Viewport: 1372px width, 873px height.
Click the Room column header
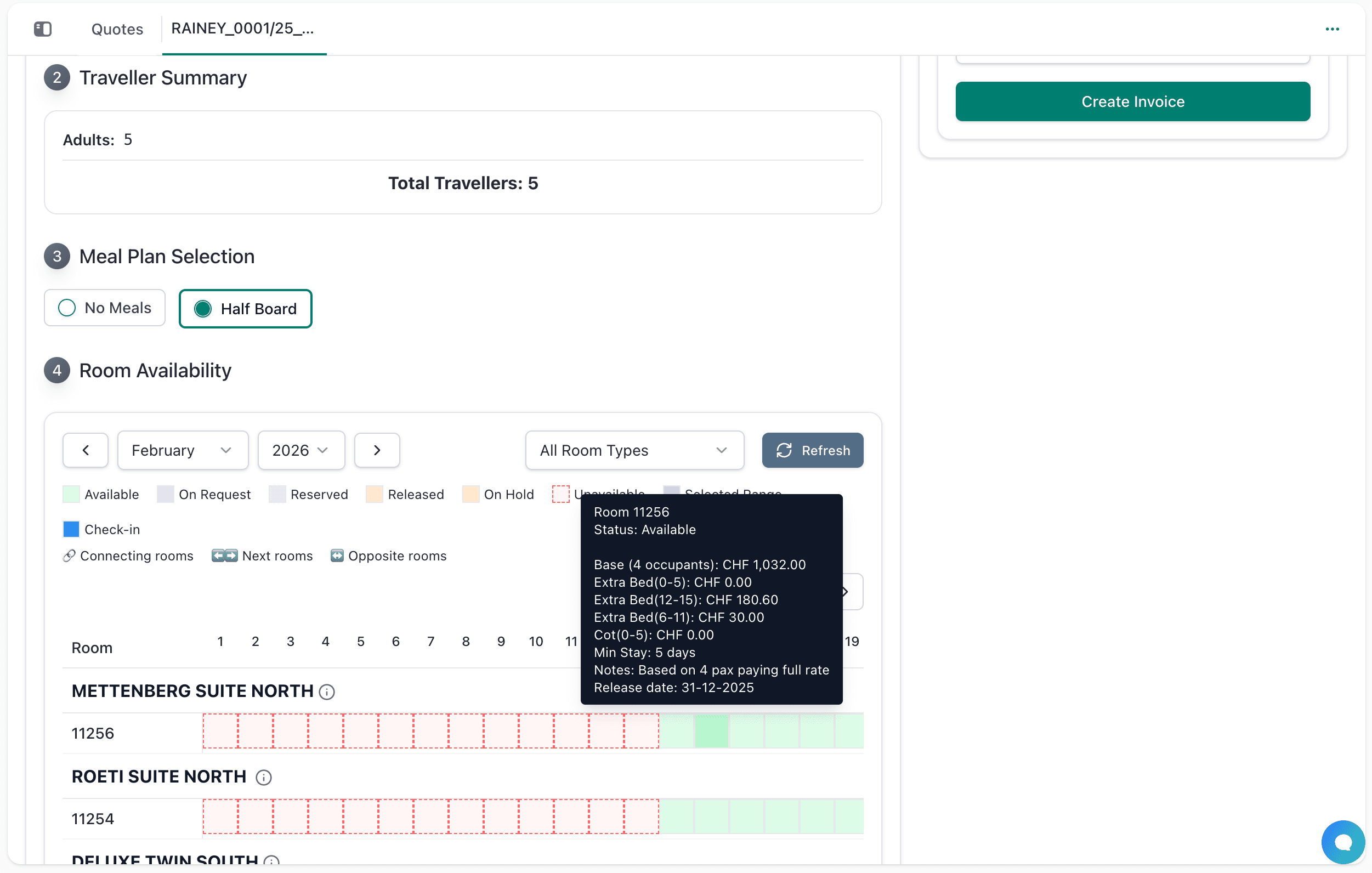92,648
